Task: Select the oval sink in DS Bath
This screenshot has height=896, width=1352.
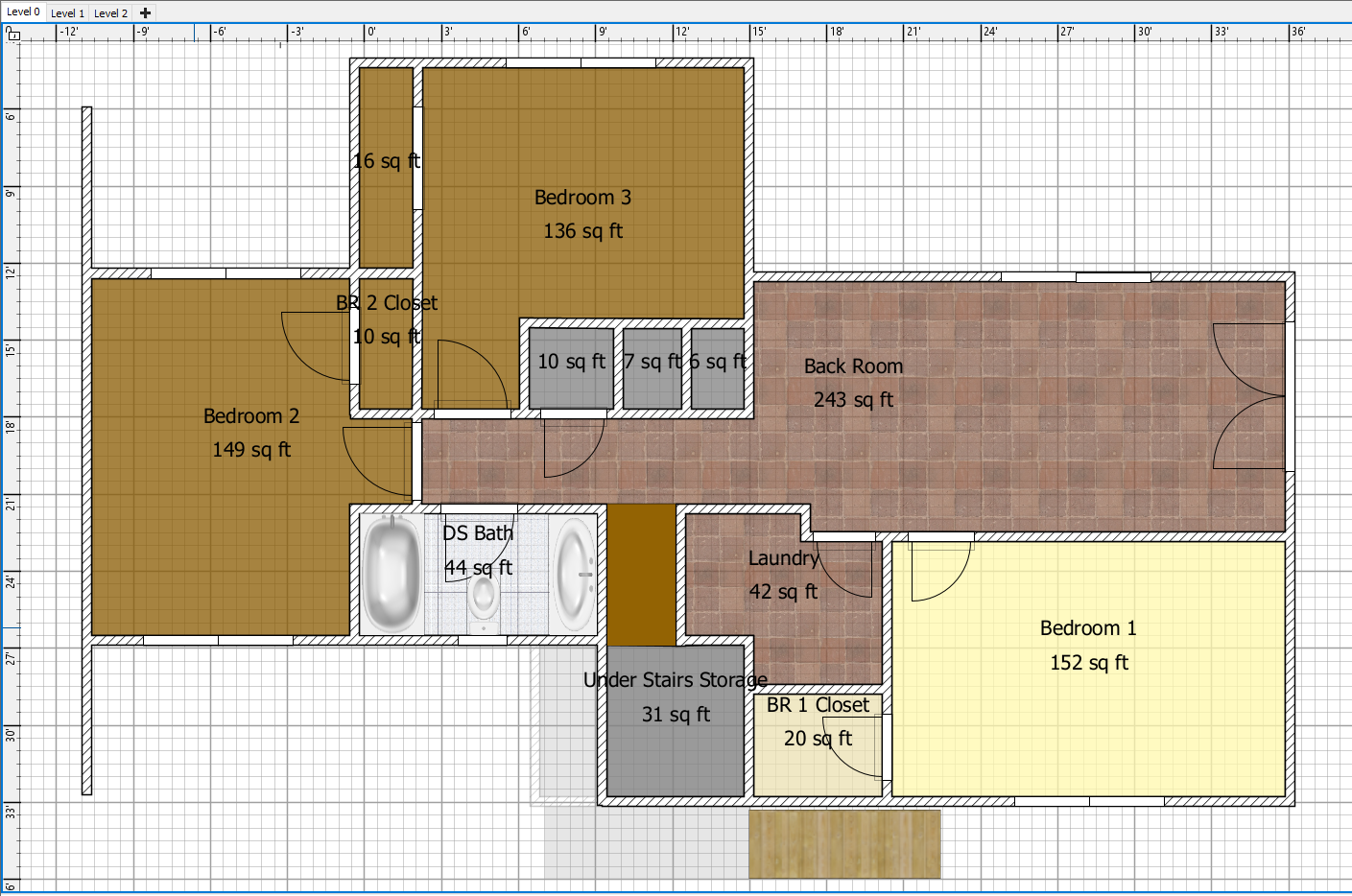Action: (575, 574)
